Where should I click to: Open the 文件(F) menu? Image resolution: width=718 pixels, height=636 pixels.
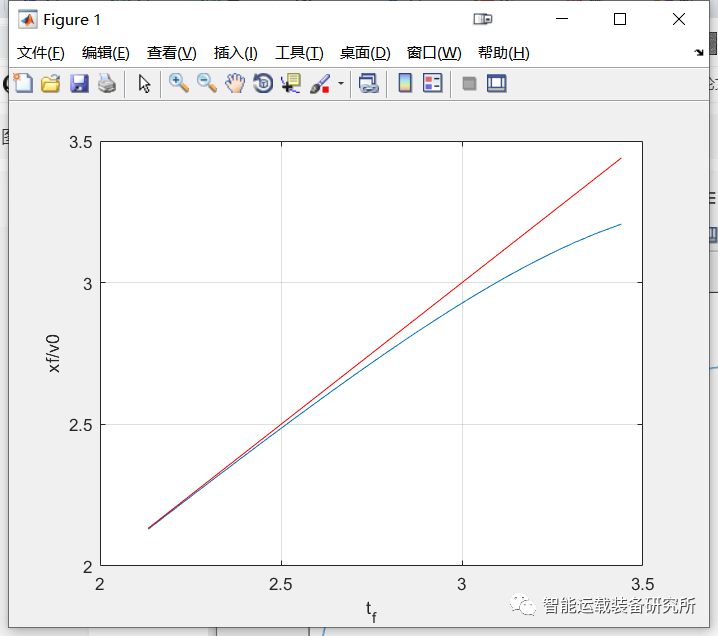pos(41,53)
